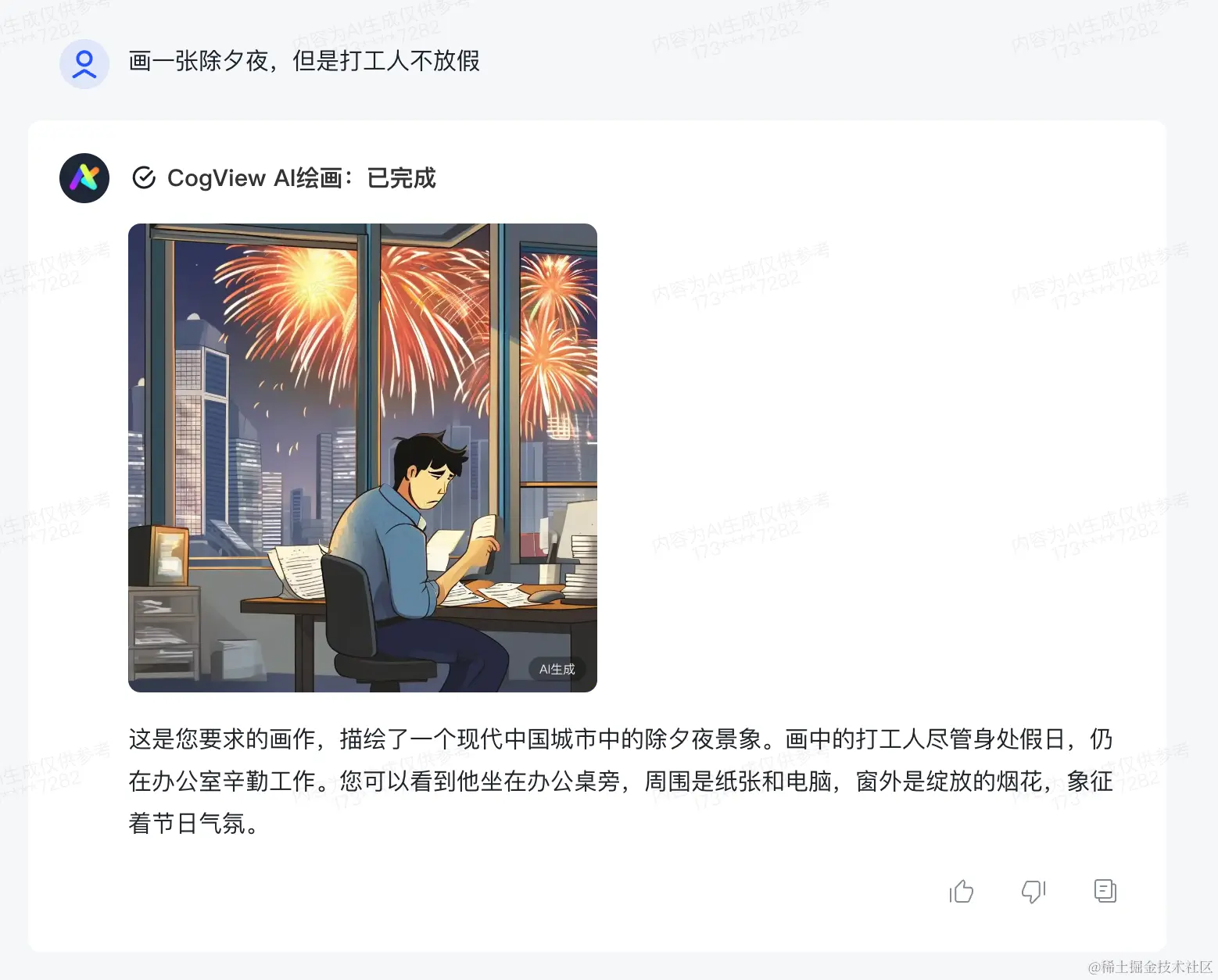
Task: Click the 已完成 status text
Action: (x=401, y=178)
